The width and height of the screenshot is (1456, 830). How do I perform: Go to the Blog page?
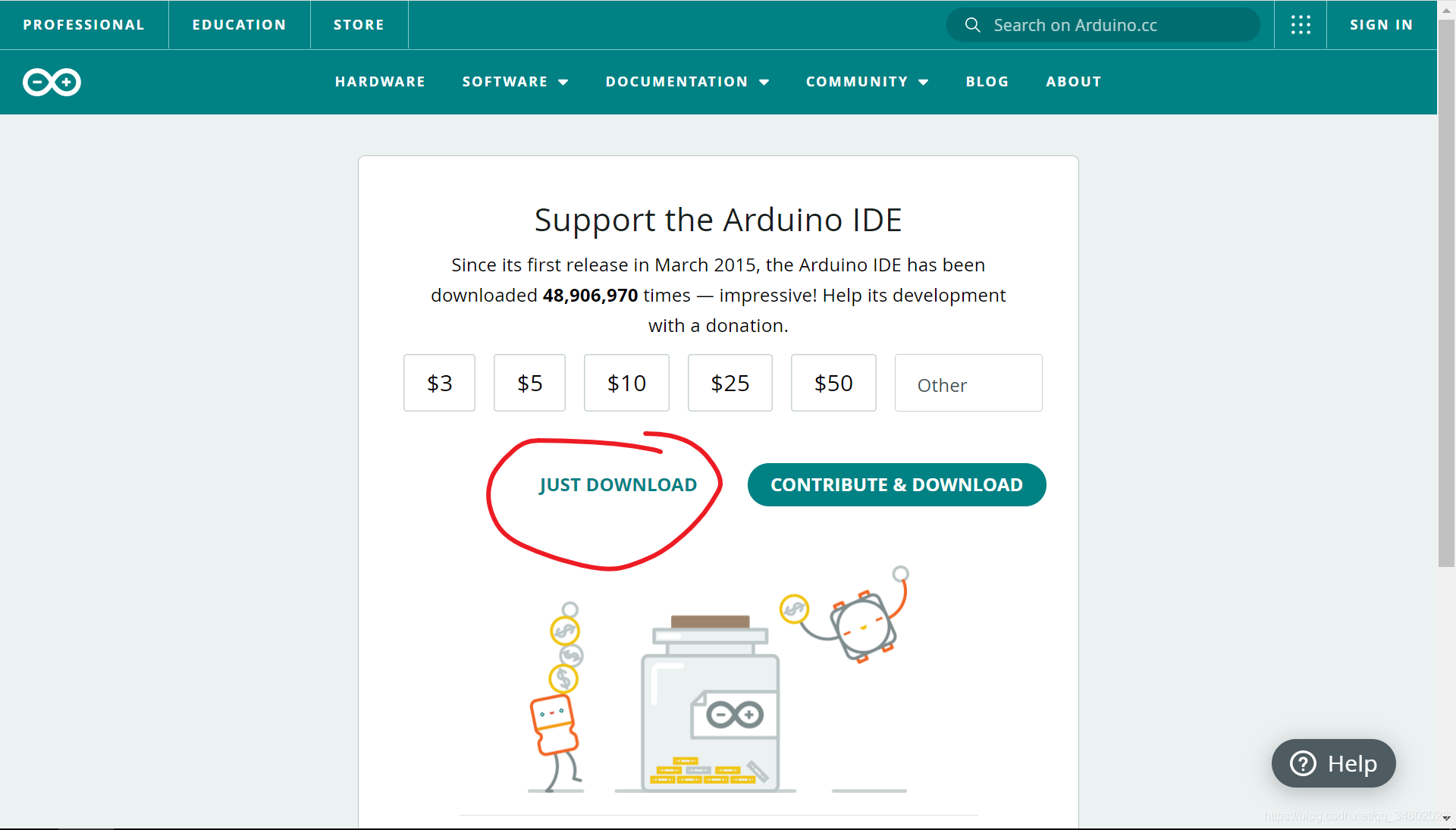[987, 82]
